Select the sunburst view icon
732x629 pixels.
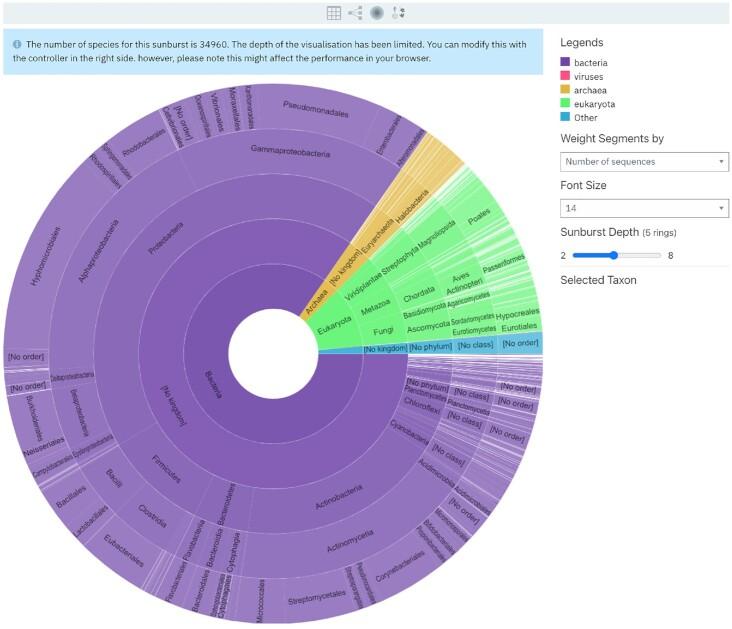coord(377,13)
